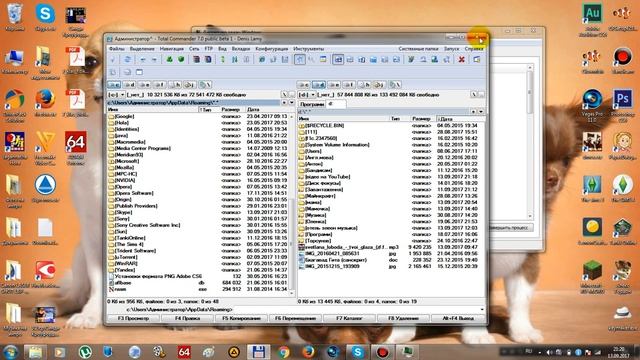This screenshot has width=640, height=360.
Task: Select the [Mozilla] folder in left panel
Action: [124, 167]
